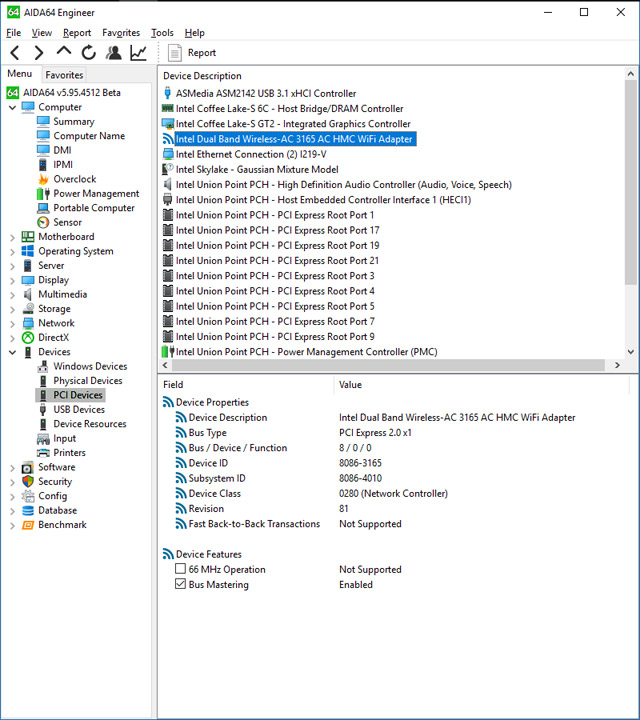Click the horizontal scroll-right arrow
This screenshot has height=720, width=640.
point(618,365)
